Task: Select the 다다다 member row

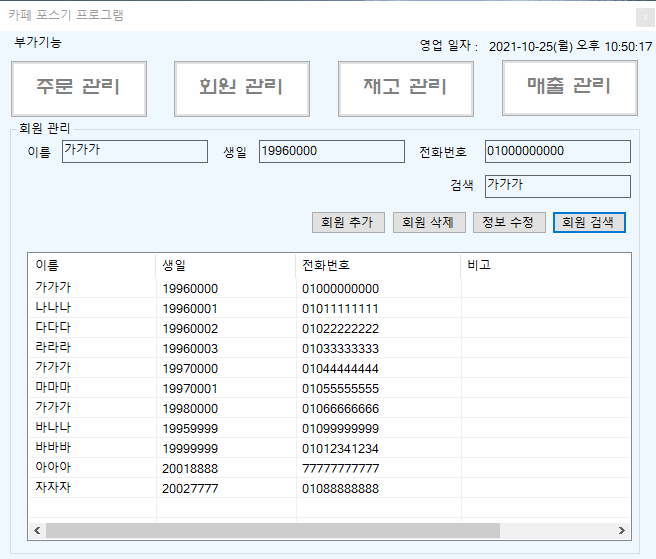Action: coord(329,328)
